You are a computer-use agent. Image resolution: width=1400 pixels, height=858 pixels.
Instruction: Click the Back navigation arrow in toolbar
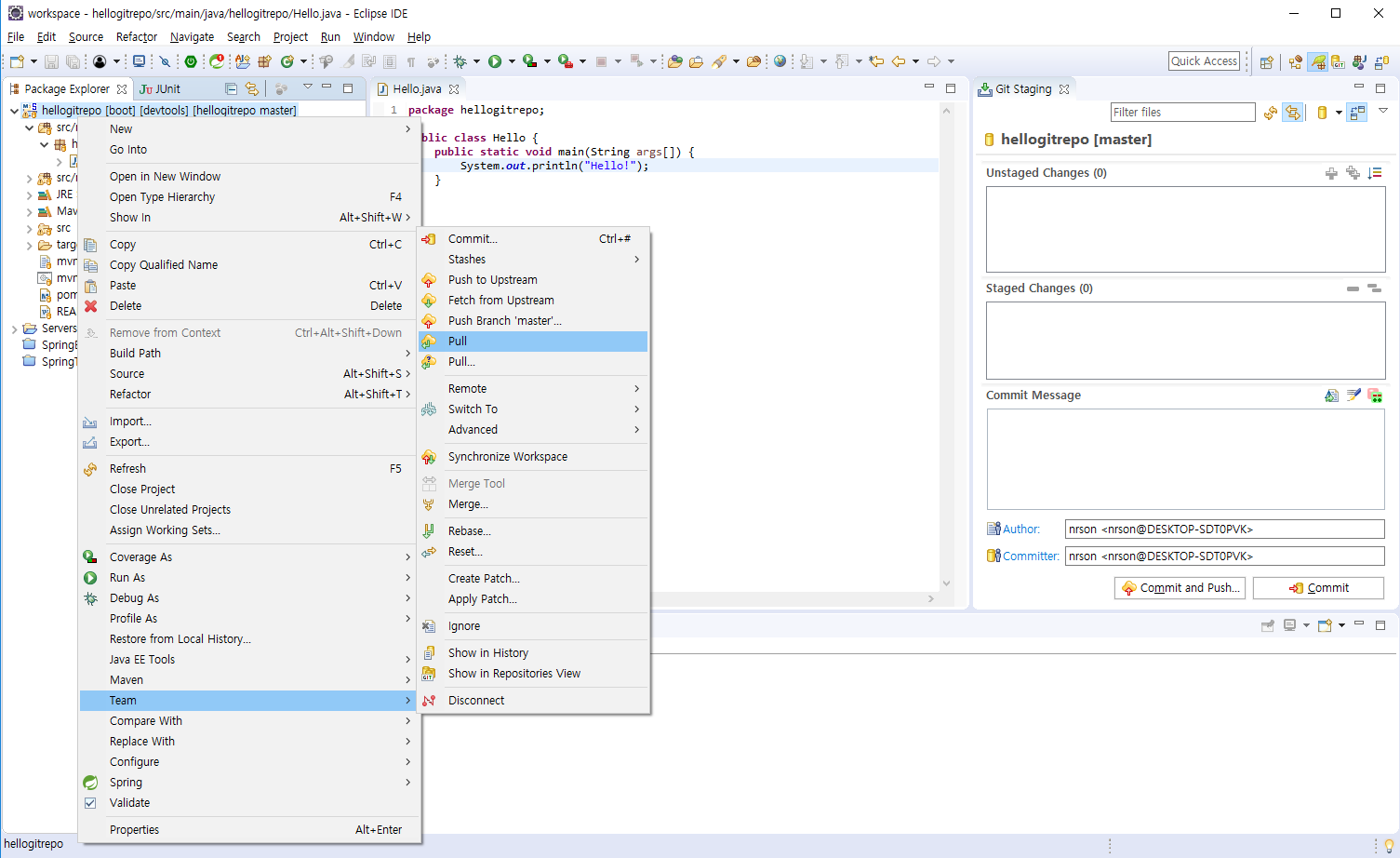[899, 61]
